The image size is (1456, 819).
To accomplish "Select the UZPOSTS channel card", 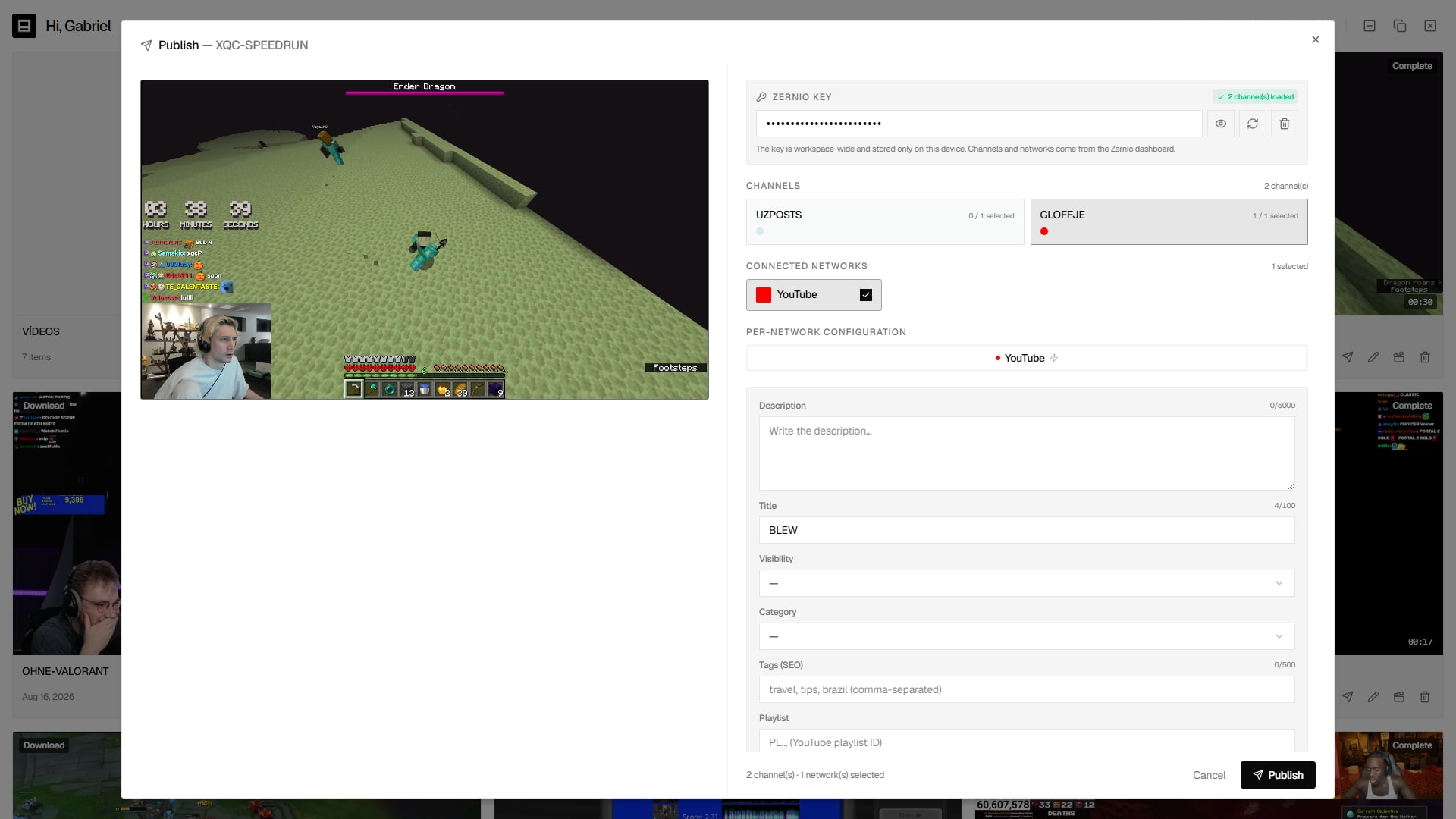I will click(x=885, y=221).
